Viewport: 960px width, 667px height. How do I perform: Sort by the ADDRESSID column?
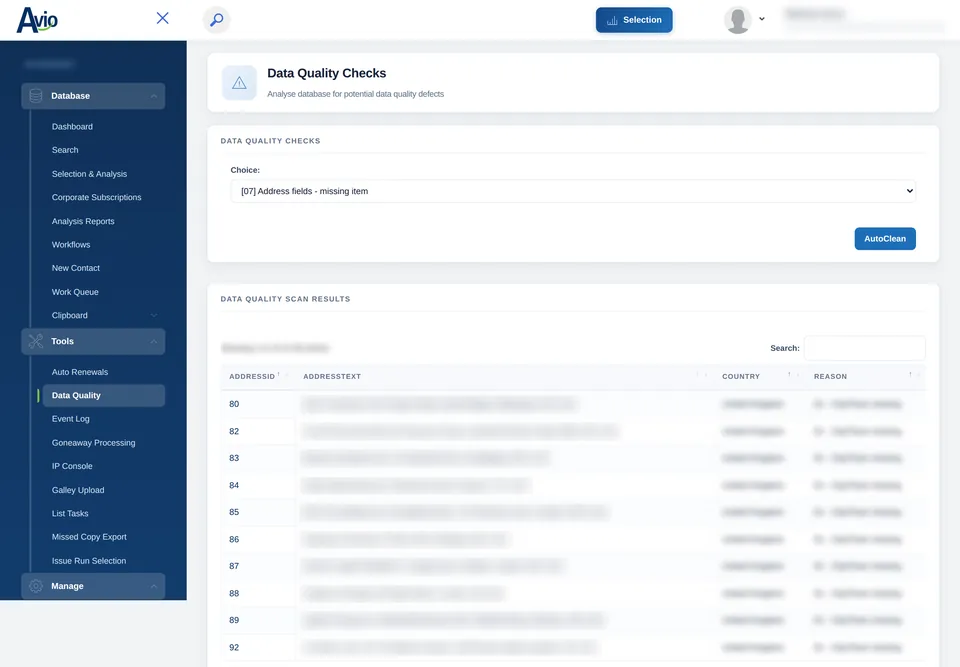254,376
